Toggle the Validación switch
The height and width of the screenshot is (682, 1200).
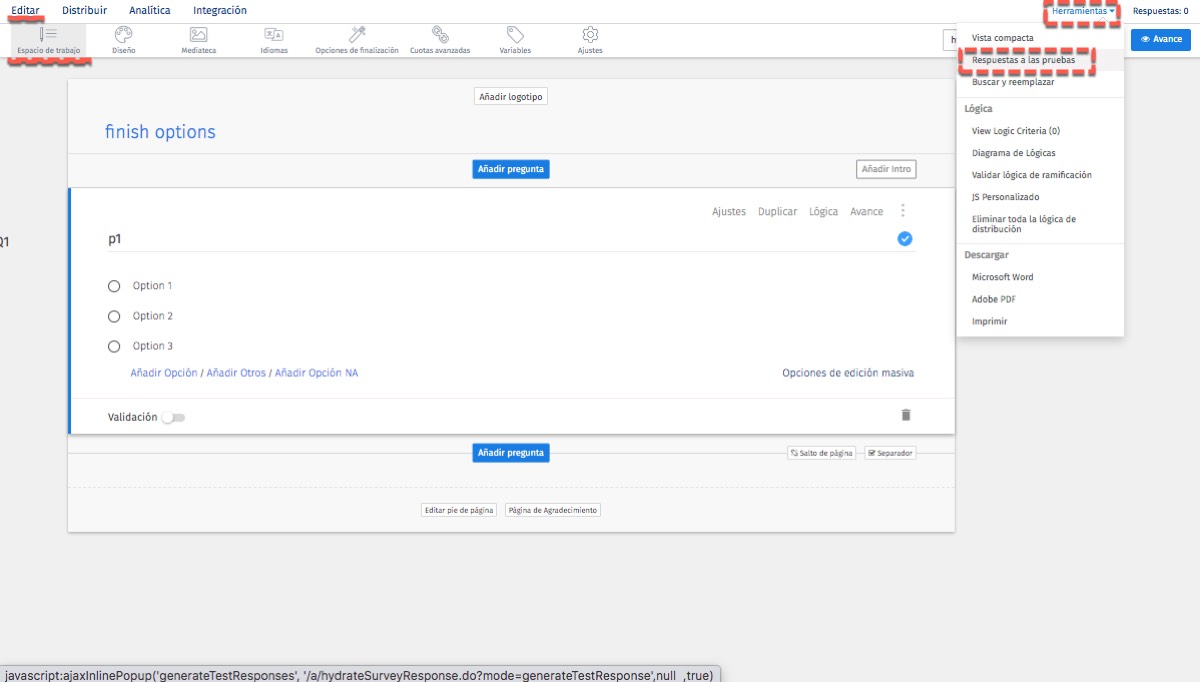[175, 417]
